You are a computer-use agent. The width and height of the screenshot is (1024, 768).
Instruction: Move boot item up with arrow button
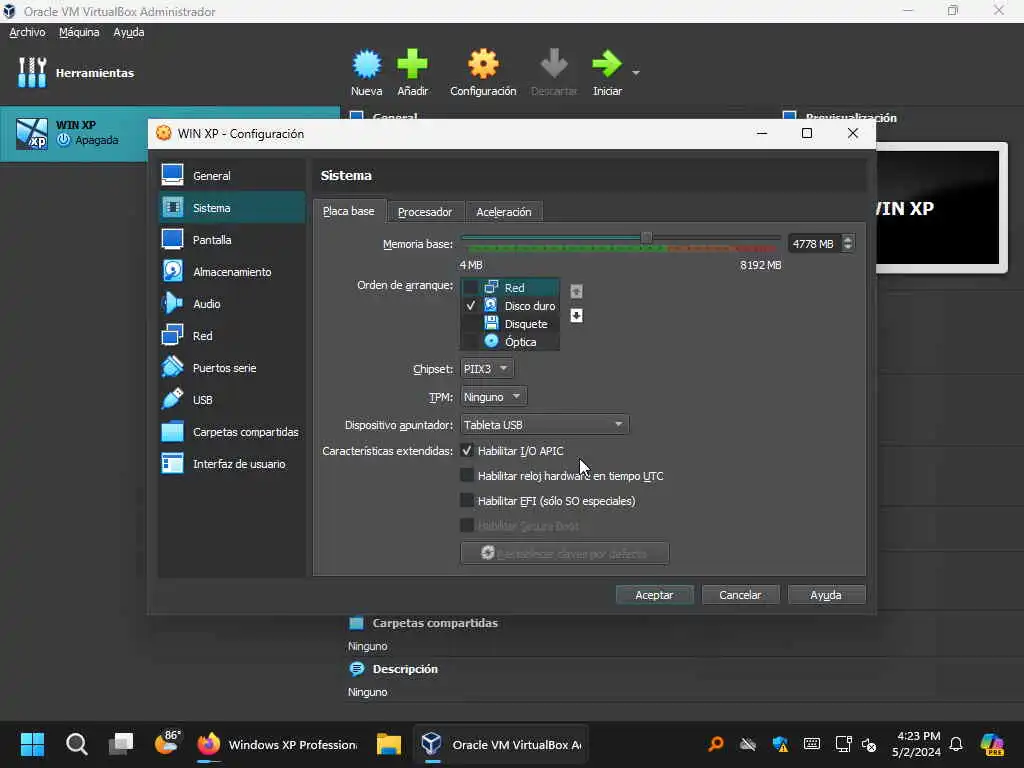click(576, 291)
